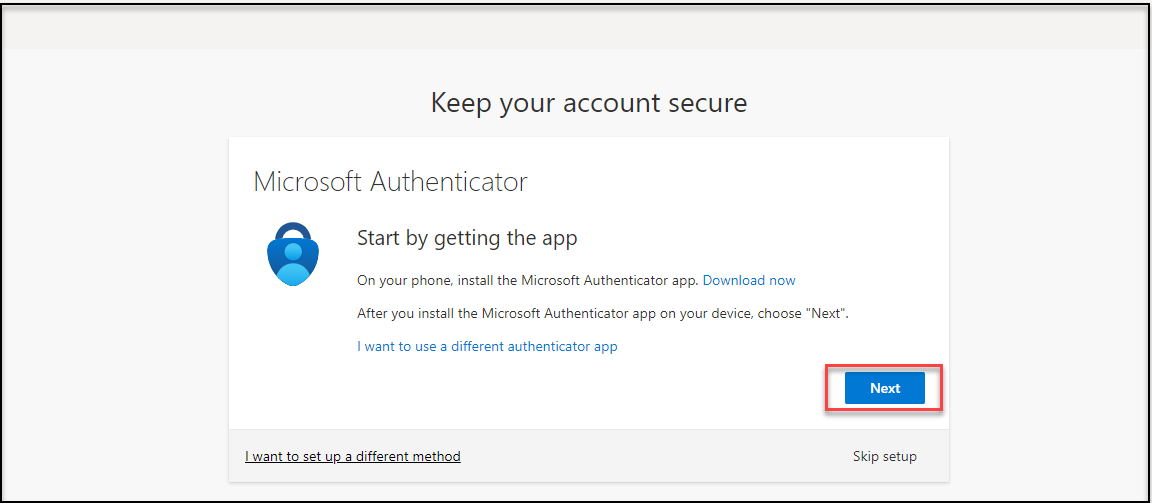The height and width of the screenshot is (503, 1152).
Task: Open the Download now link
Action: click(x=749, y=280)
